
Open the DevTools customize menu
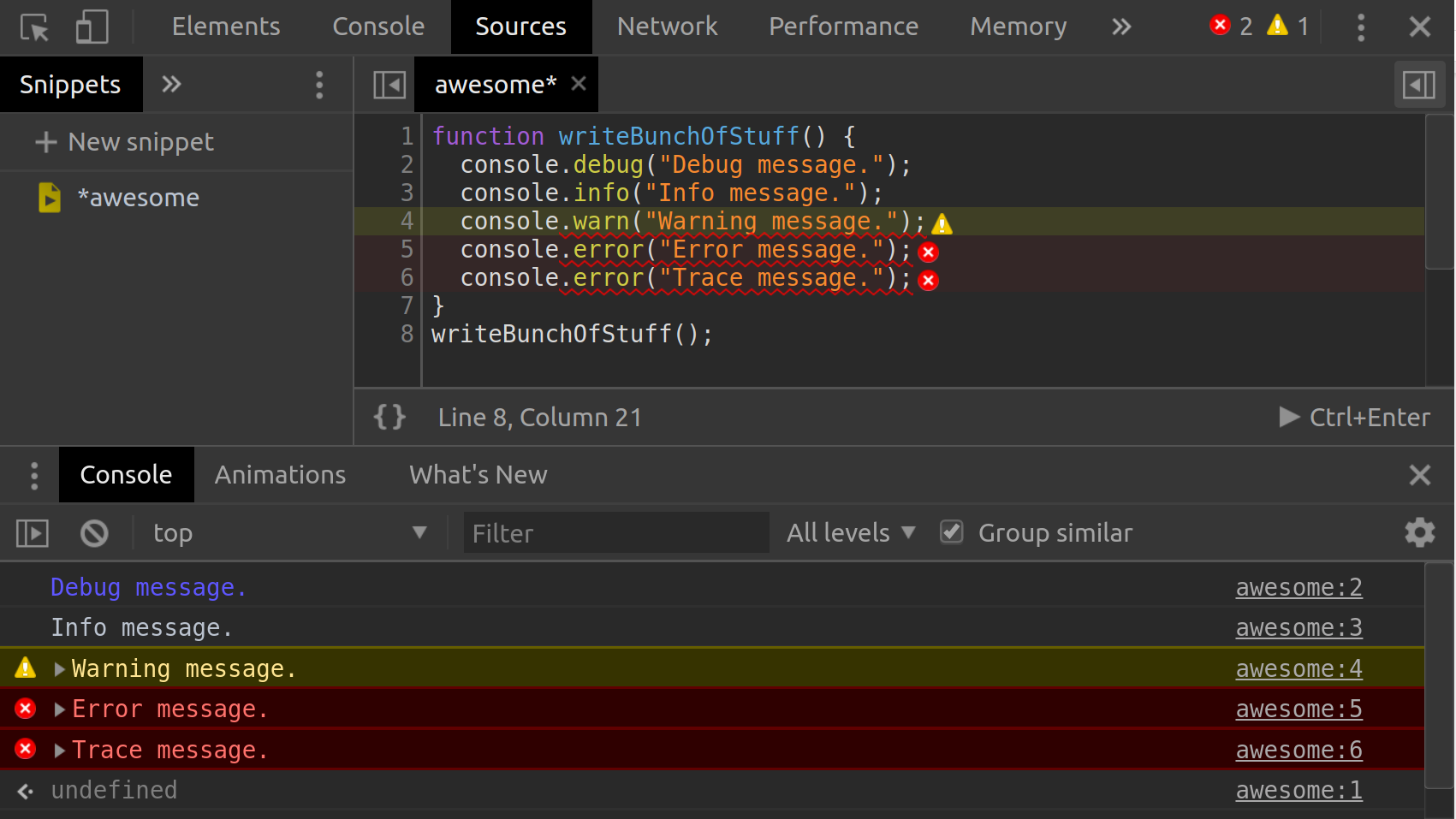click(x=1361, y=27)
